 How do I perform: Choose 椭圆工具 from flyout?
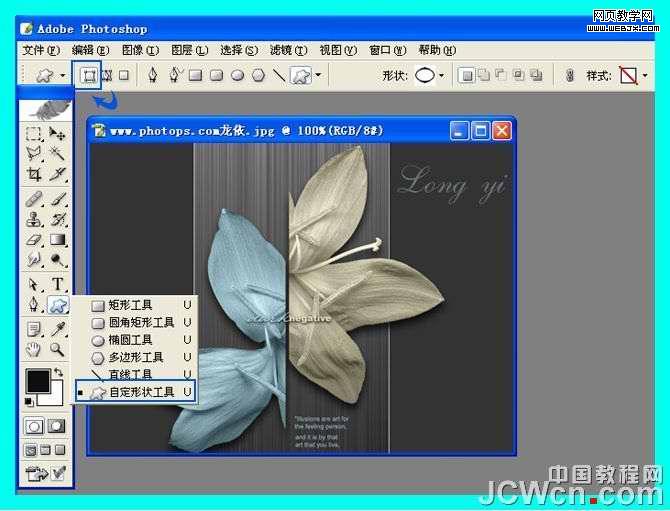[136, 340]
